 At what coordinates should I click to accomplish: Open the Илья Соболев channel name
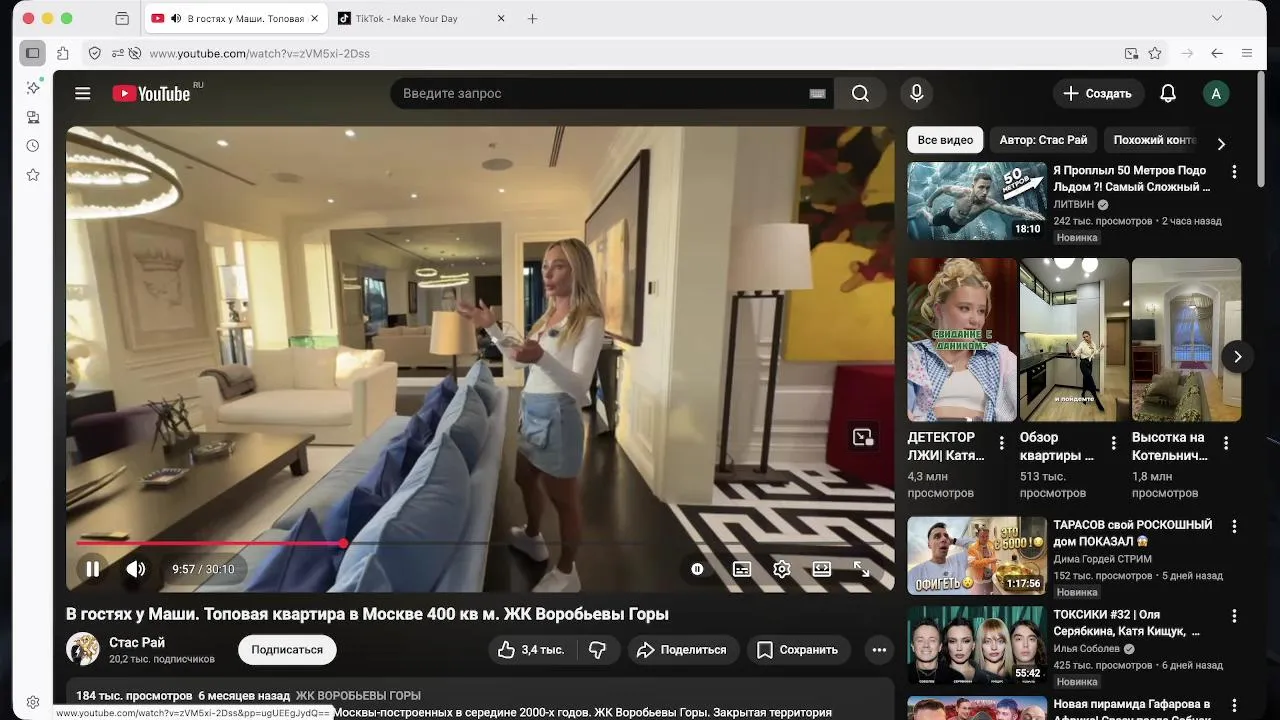[1086, 649]
